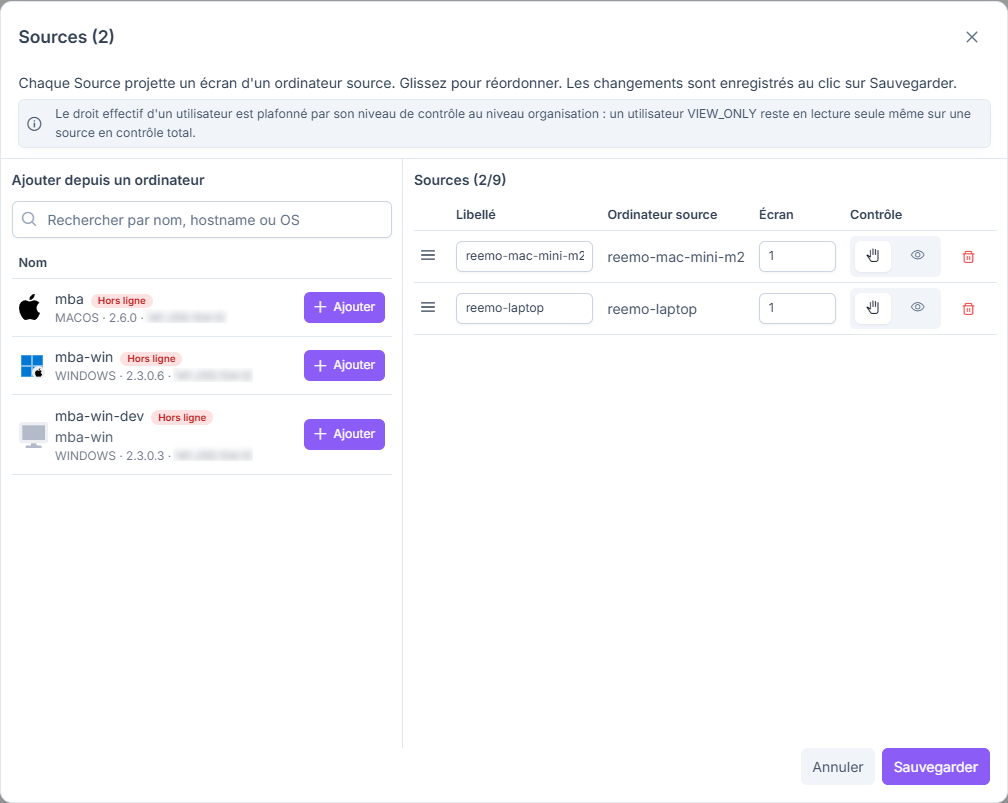This screenshot has width=1008, height=803.
Task: Add the mba-win-dev computer as a source
Action: (345, 434)
